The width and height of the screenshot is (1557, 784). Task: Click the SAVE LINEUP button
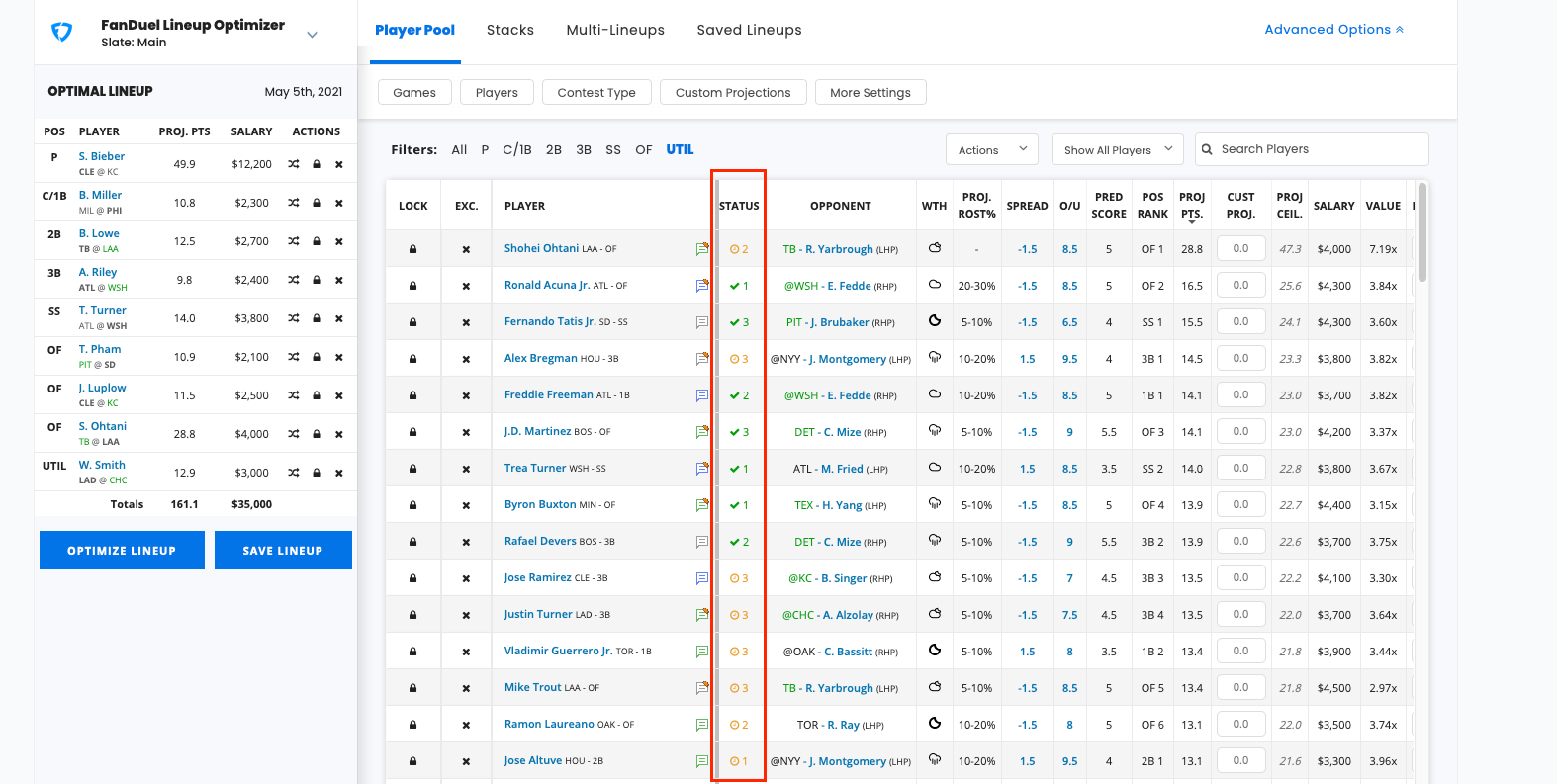[283, 551]
